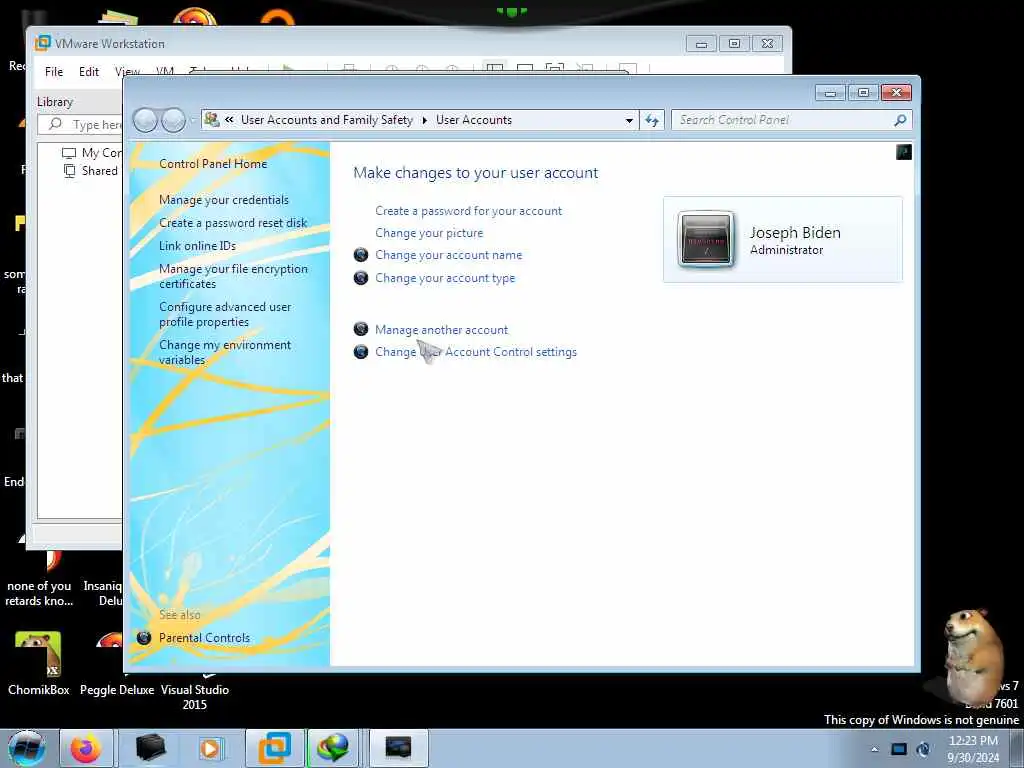Open Change your account type
The image size is (1024, 768).
(445, 278)
